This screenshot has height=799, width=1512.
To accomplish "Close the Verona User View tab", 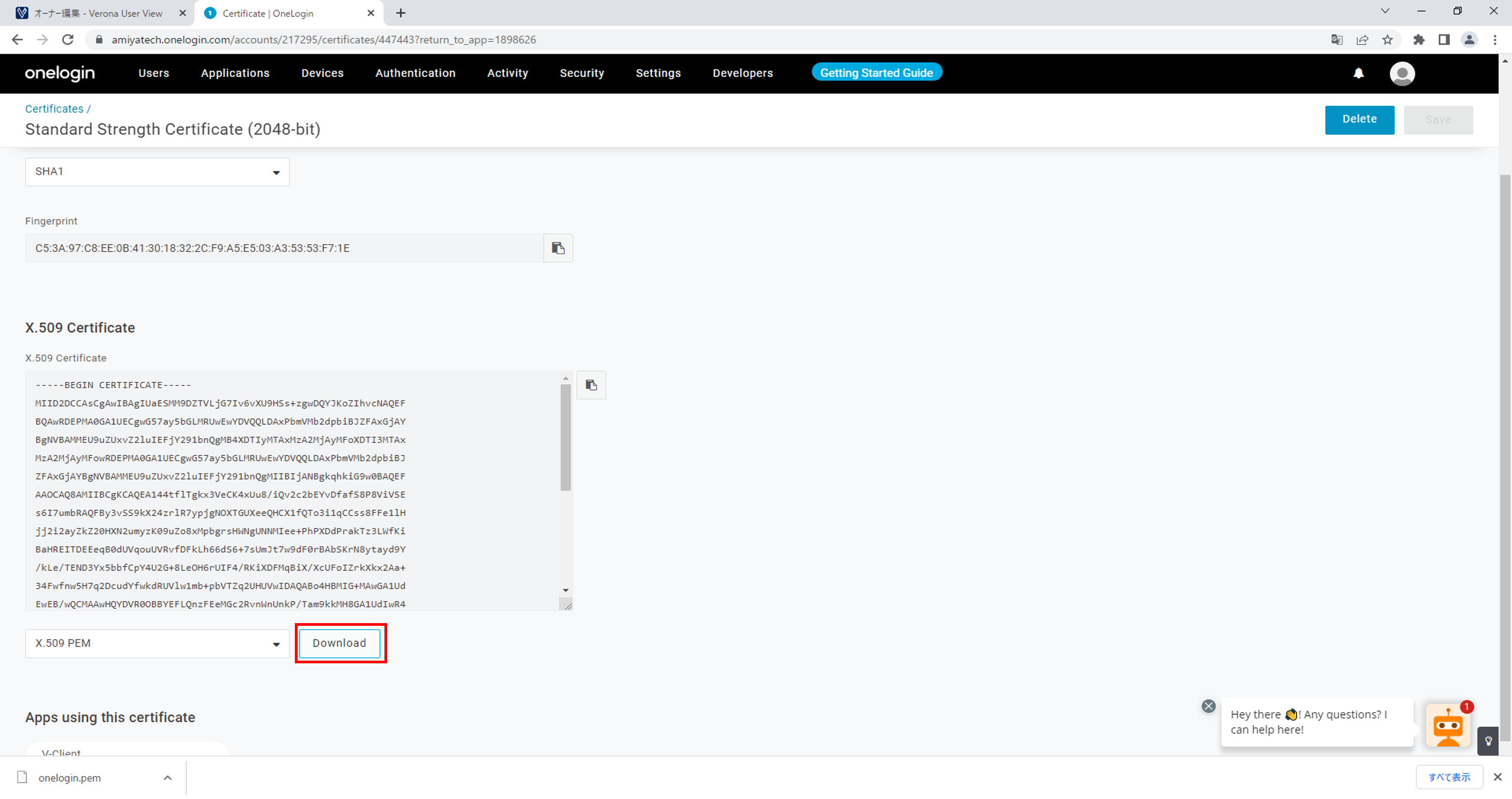I will click(182, 13).
